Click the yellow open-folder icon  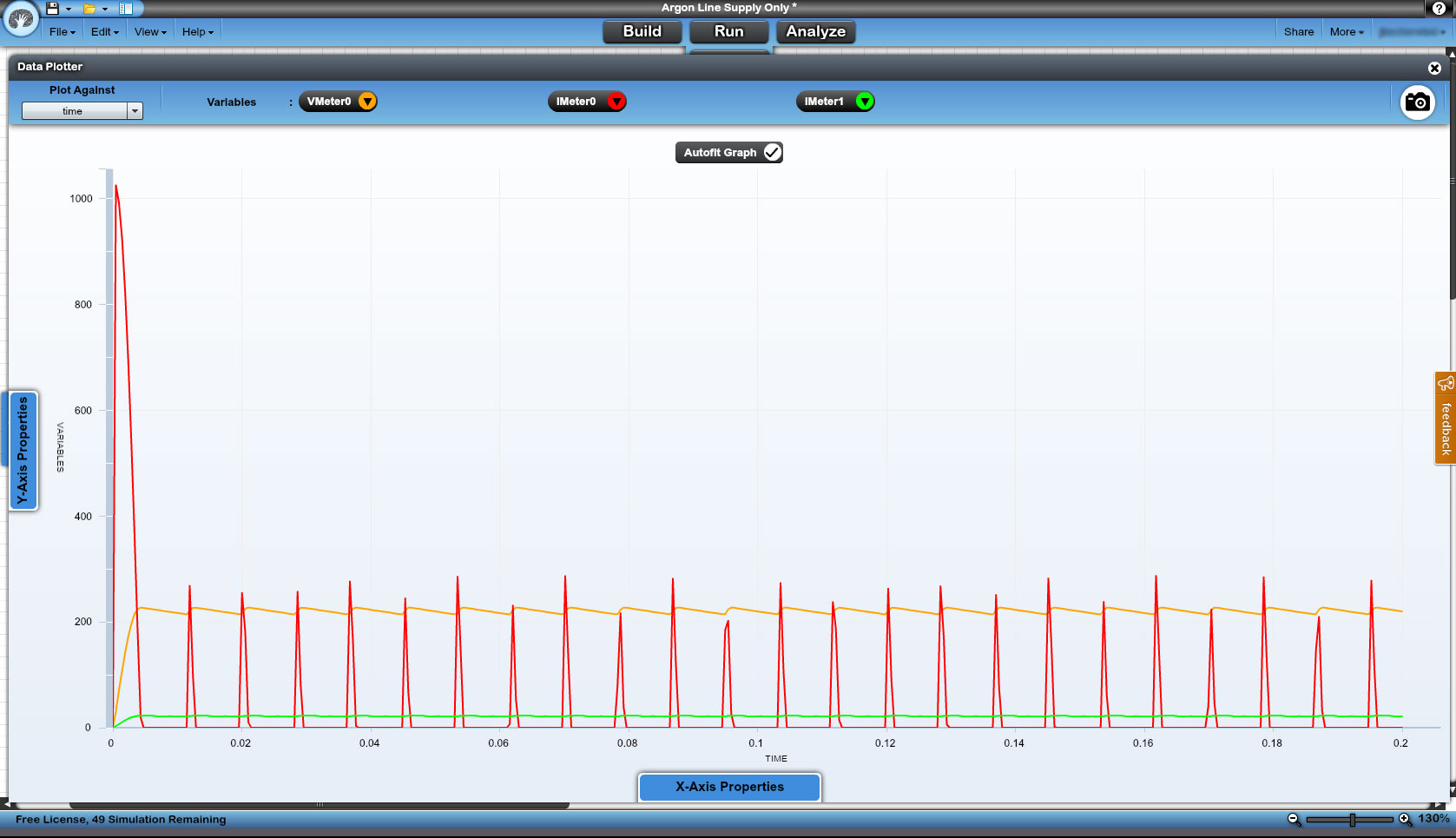(x=89, y=9)
